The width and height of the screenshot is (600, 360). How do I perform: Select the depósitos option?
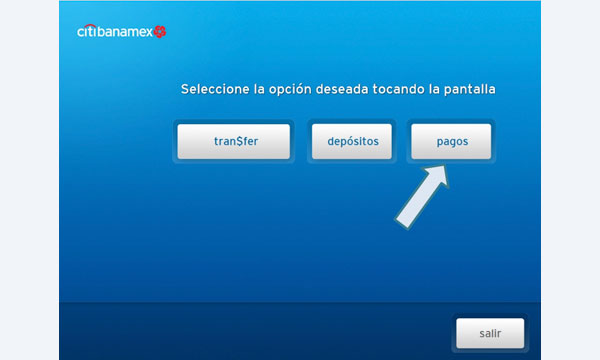(x=352, y=141)
